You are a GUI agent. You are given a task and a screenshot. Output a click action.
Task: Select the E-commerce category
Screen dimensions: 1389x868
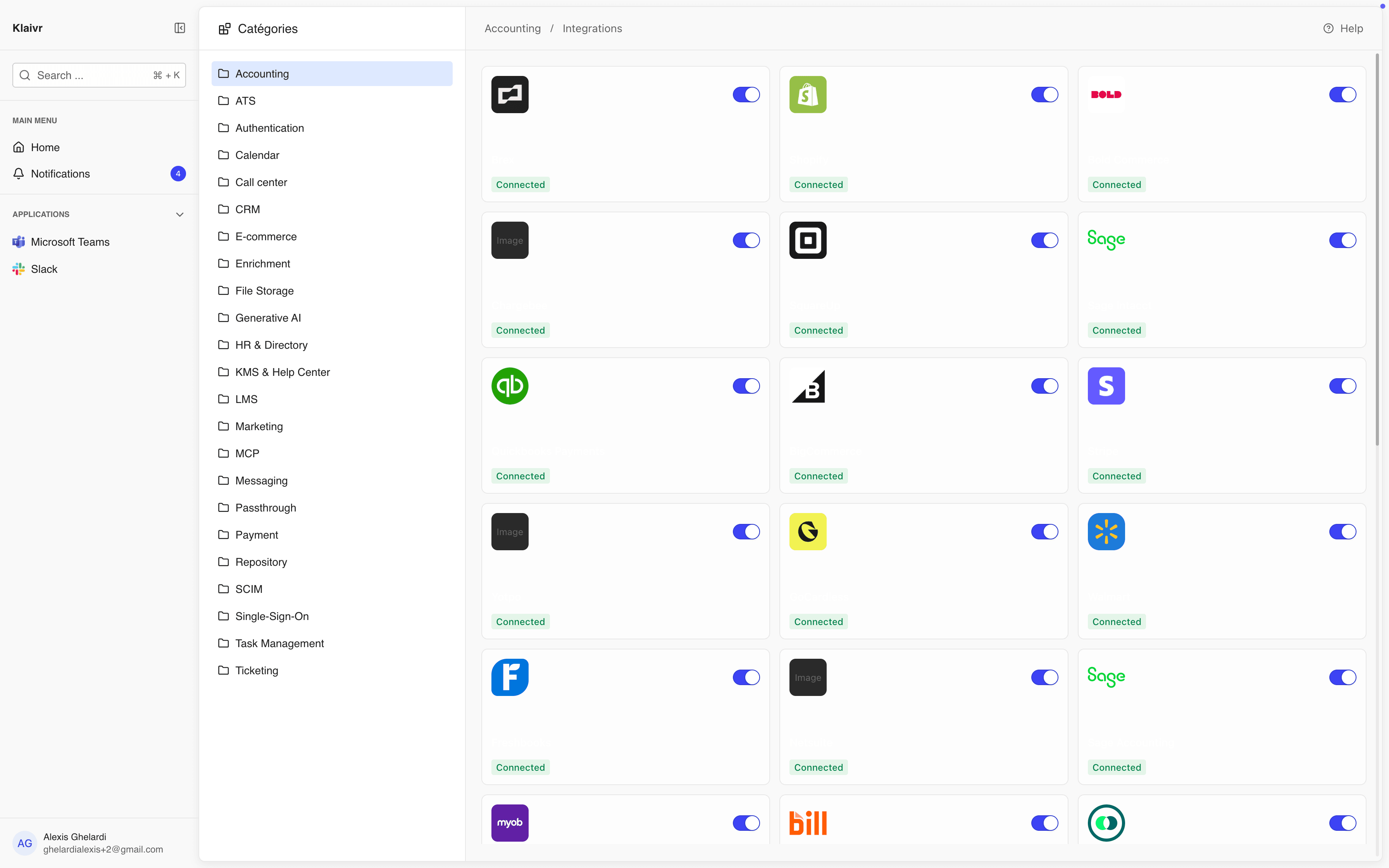[332, 236]
